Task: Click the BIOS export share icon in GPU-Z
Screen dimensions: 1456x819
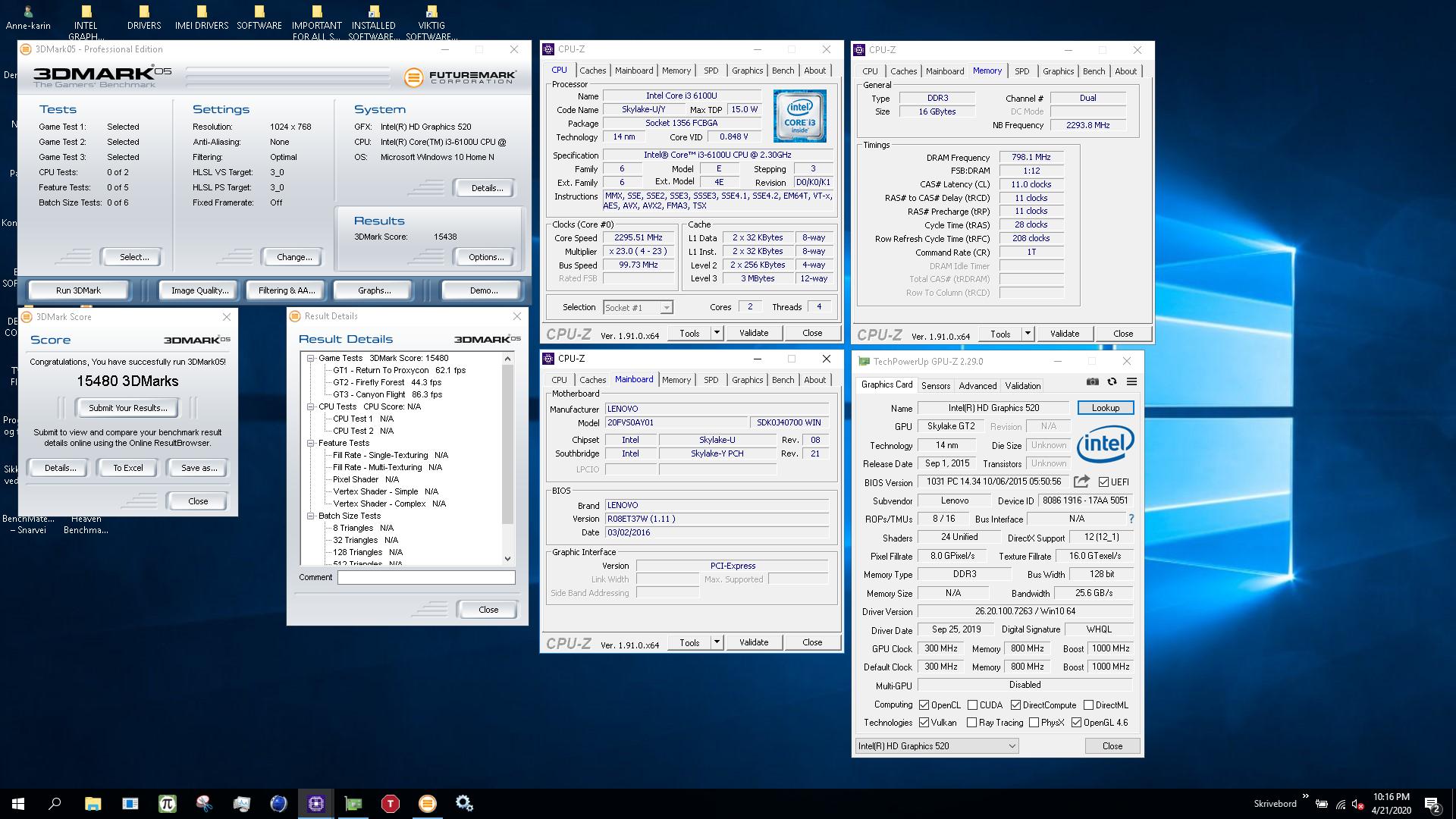Action: coord(1081,482)
